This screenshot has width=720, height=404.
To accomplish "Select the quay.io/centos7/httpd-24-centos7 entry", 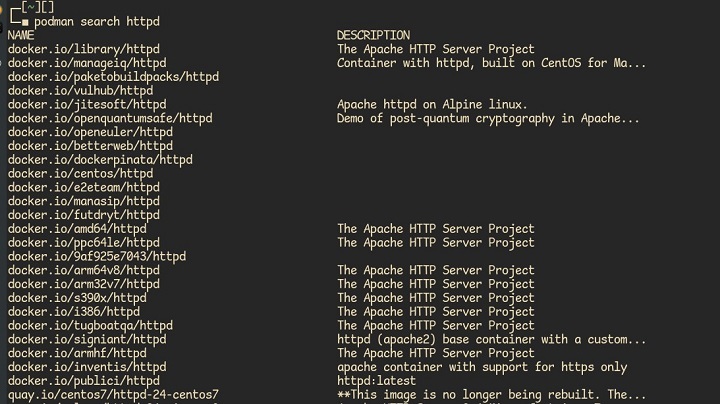I will 113,395.
